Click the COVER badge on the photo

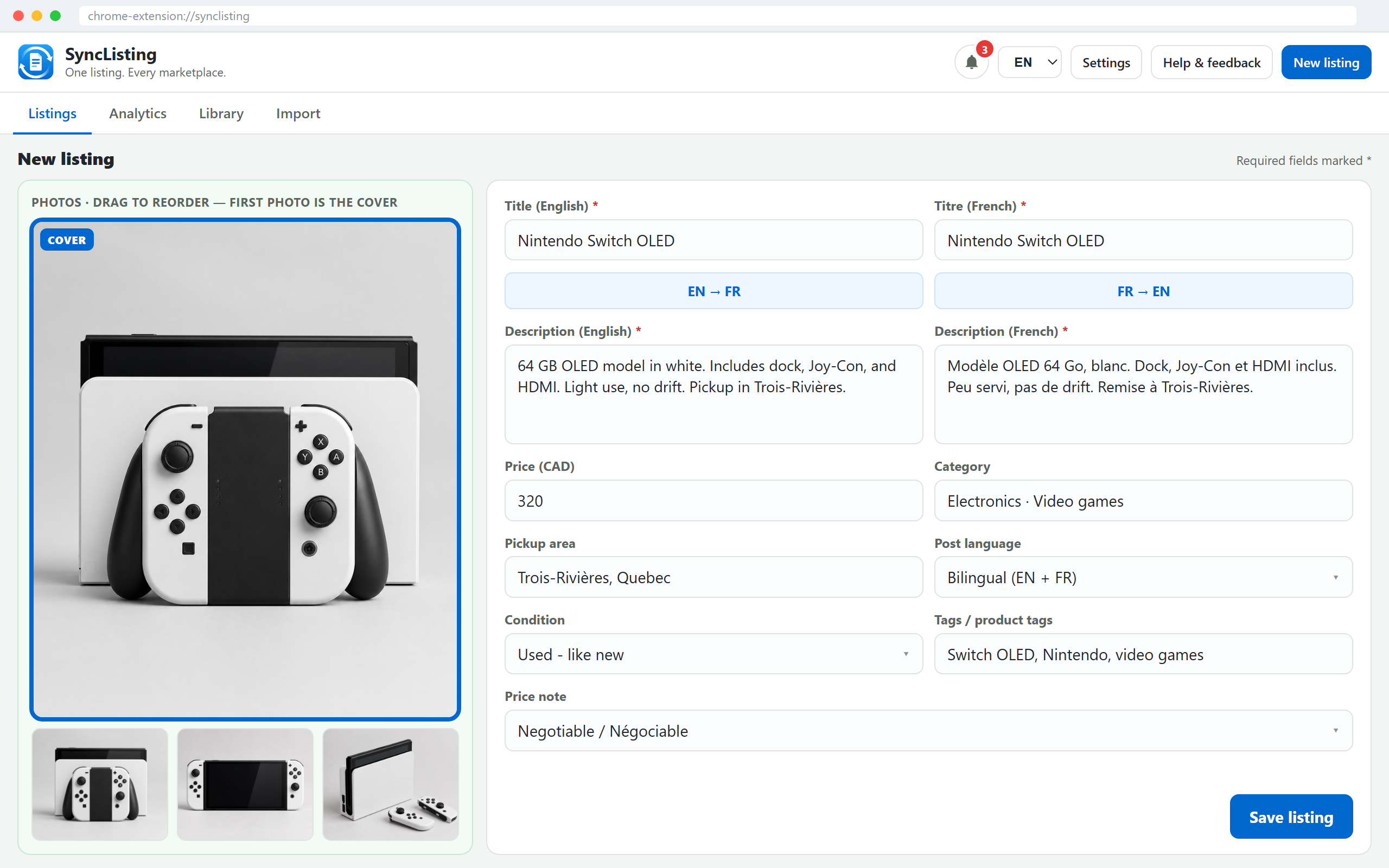tap(67, 240)
